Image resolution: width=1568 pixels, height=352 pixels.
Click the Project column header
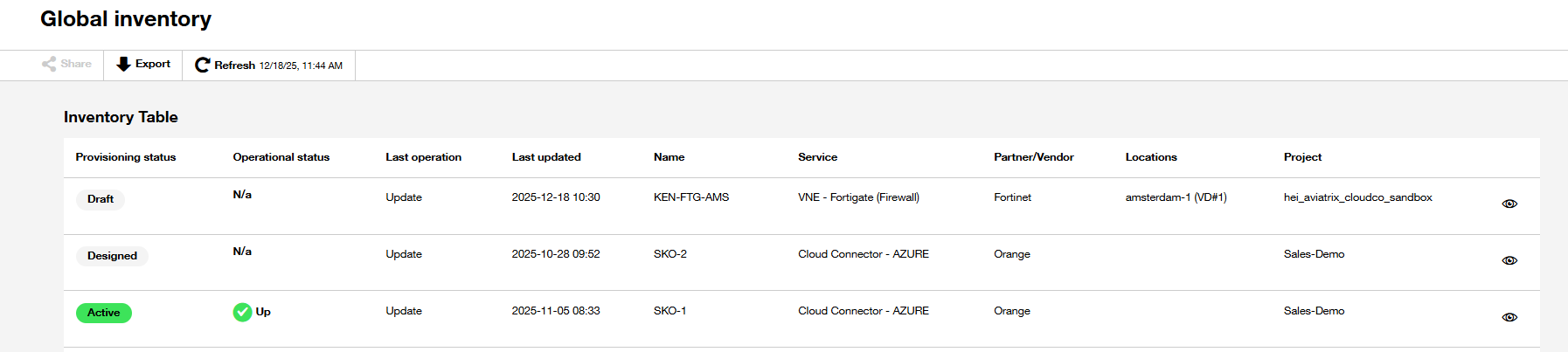point(1302,157)
